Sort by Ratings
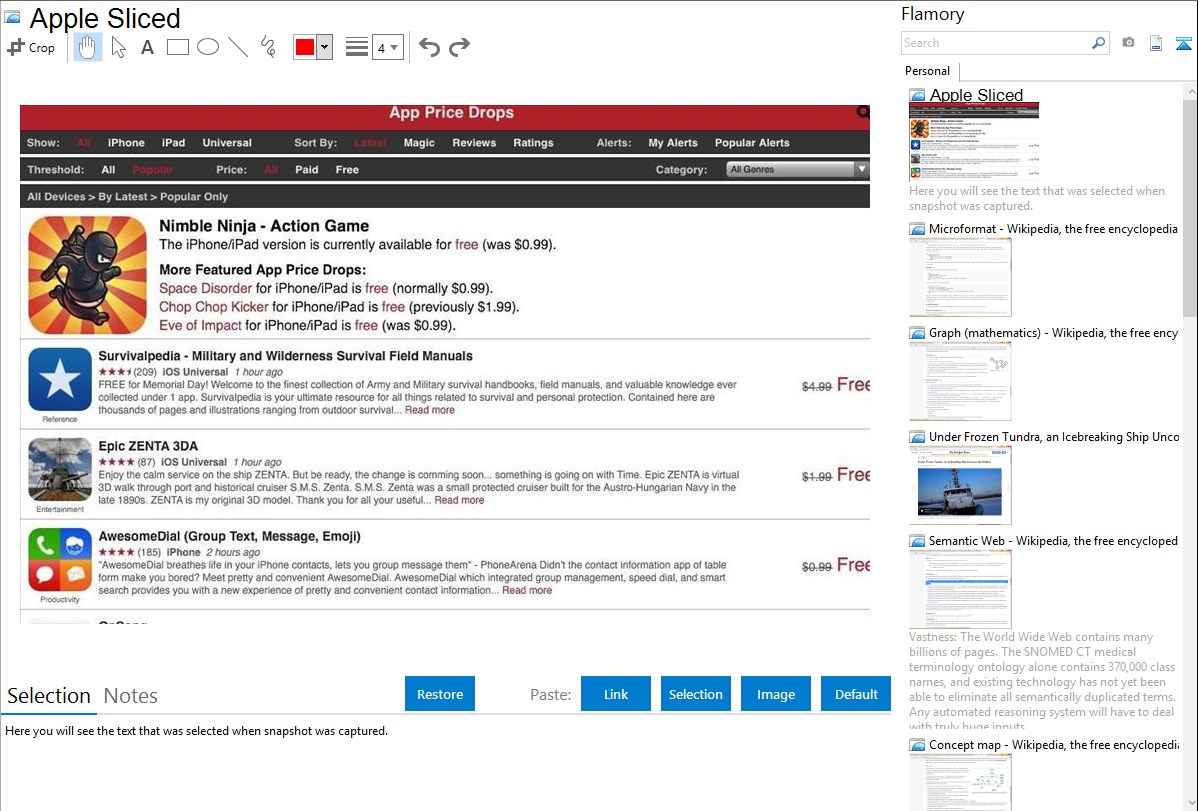 [533, 143]
